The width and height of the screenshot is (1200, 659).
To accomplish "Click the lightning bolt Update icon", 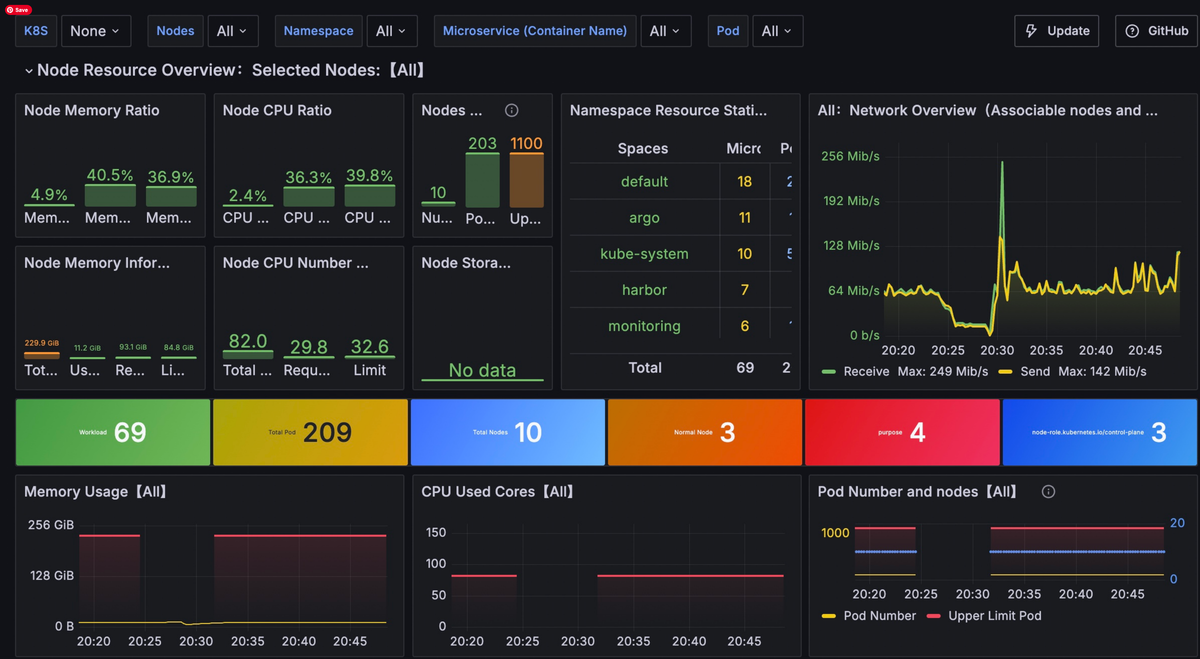I will tap(1032, 31).
